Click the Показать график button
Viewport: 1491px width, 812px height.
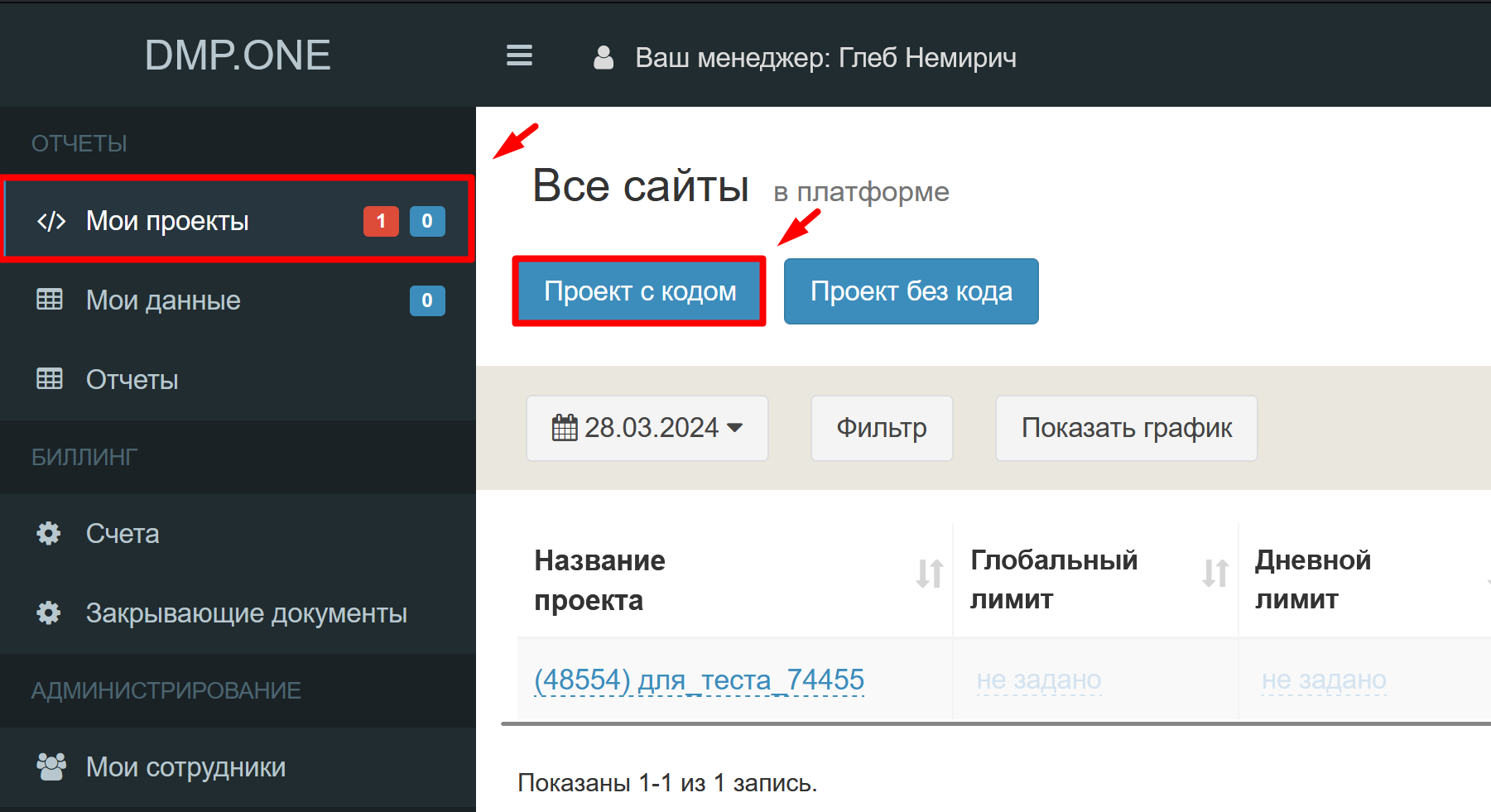(x=1127, y=428)
